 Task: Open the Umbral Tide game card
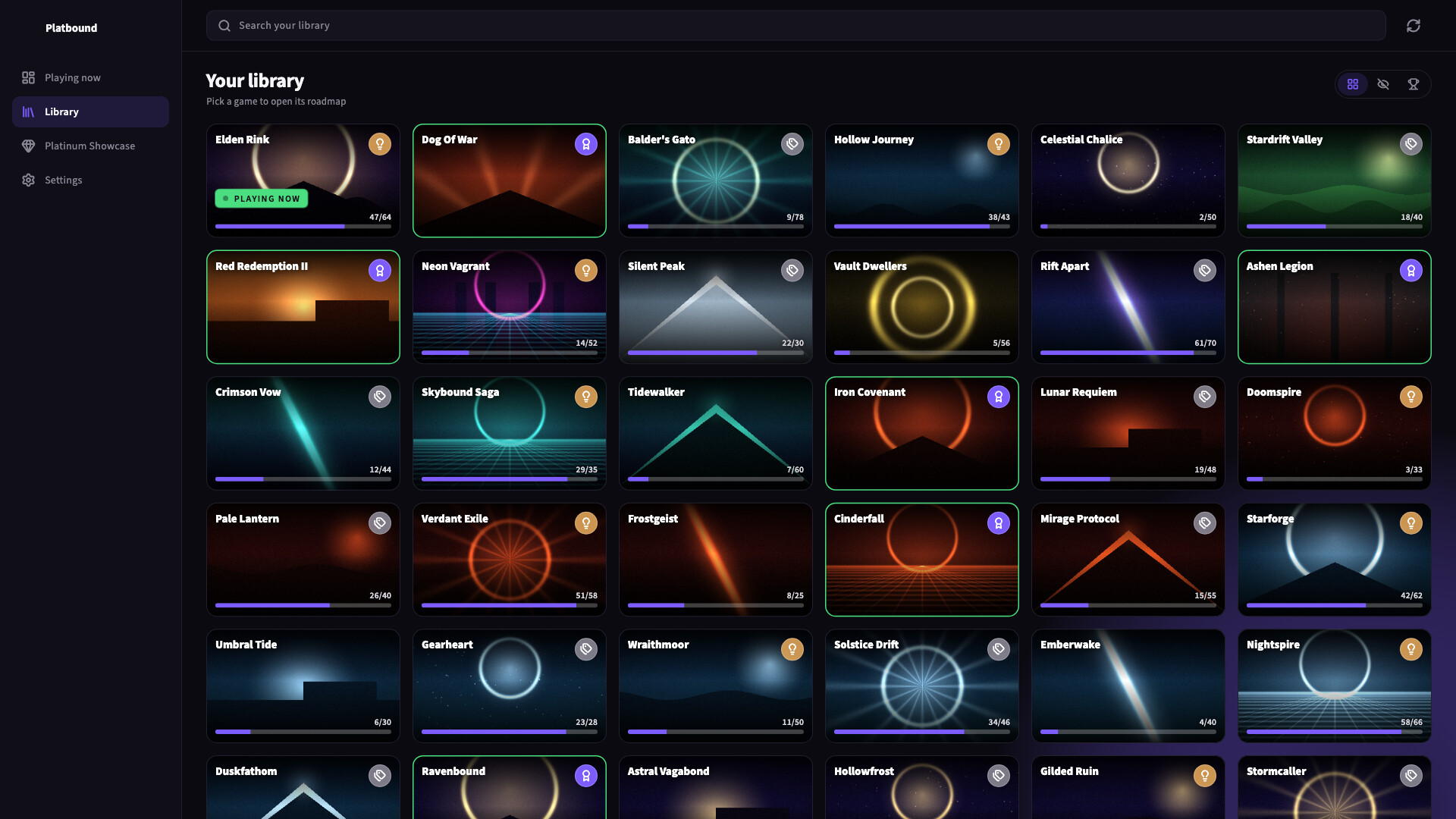303,686
